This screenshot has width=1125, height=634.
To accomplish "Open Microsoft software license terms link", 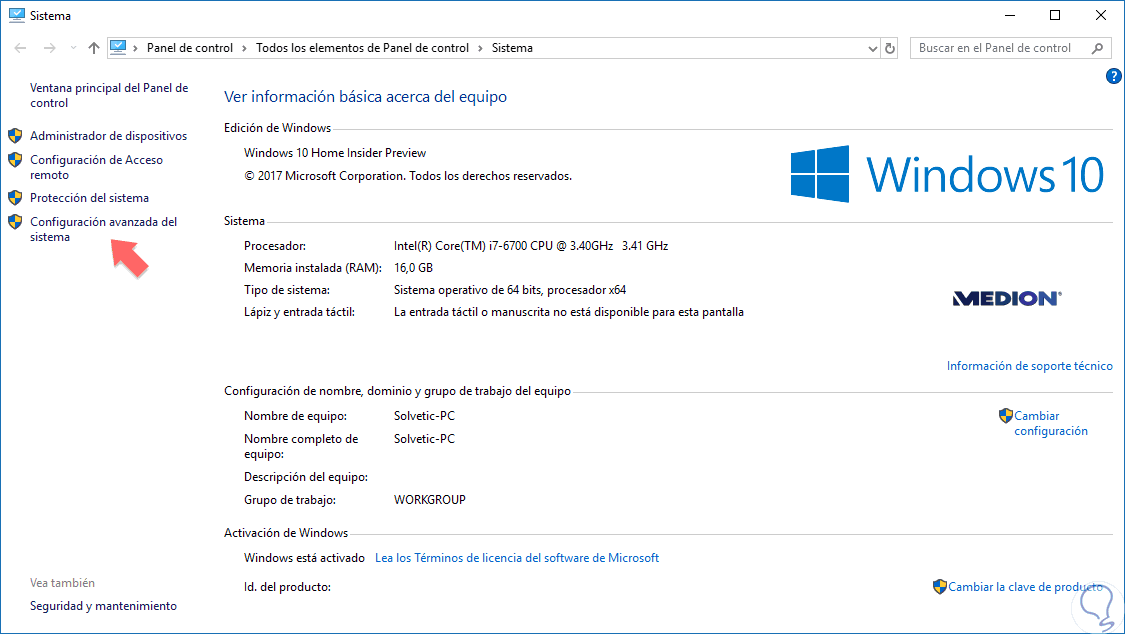I will (517, 558).
